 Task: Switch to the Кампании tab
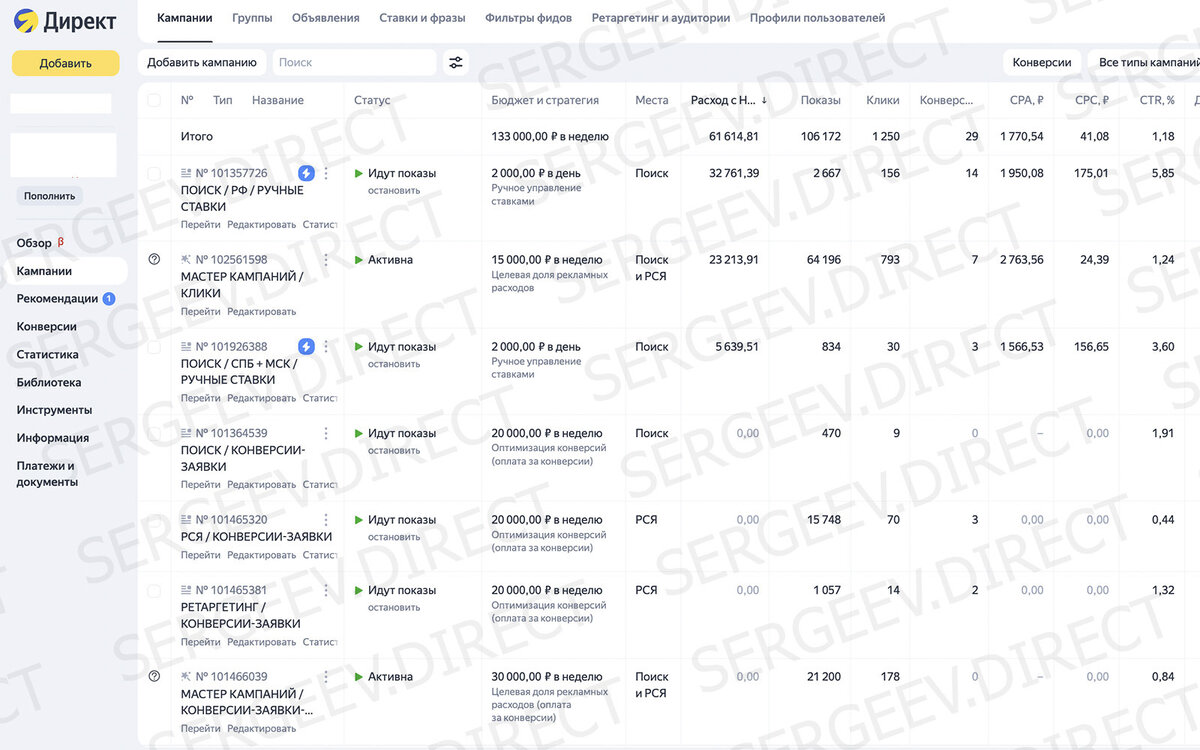[185, 18]
